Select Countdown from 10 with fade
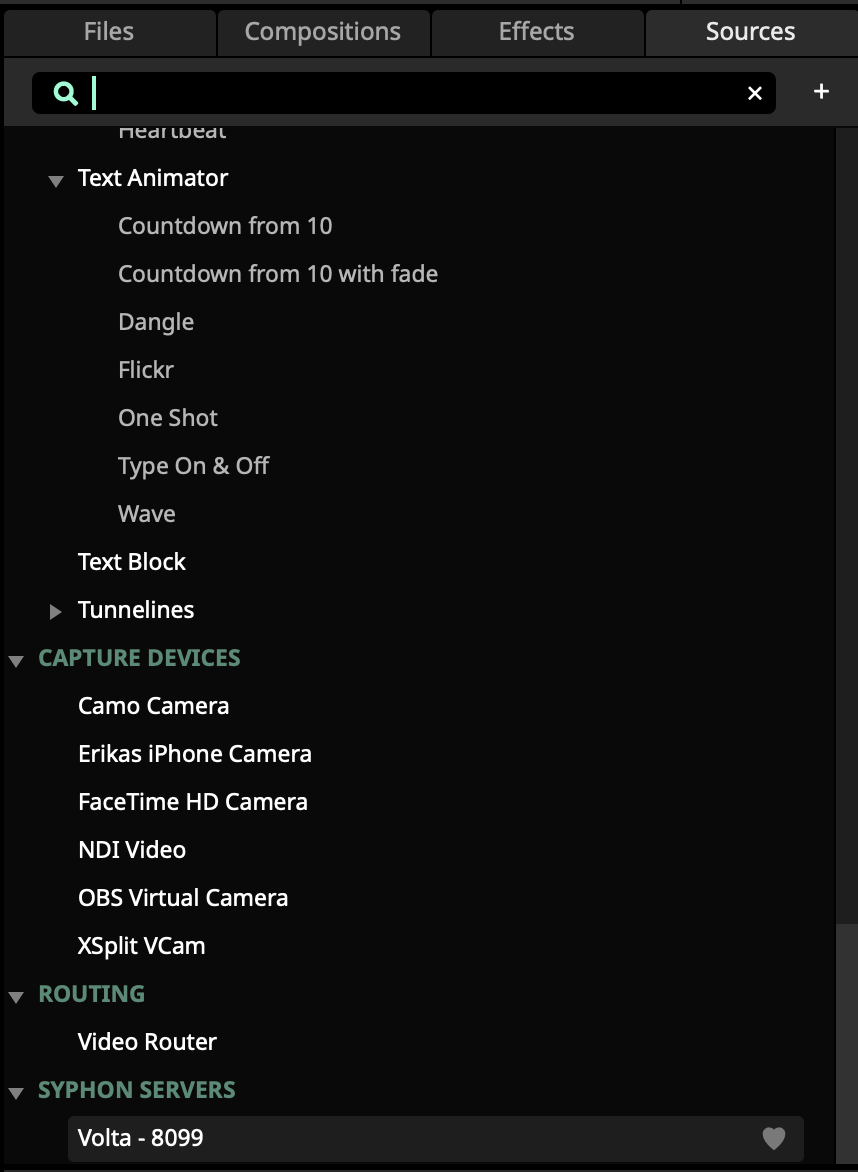 (x=278, y=274)
